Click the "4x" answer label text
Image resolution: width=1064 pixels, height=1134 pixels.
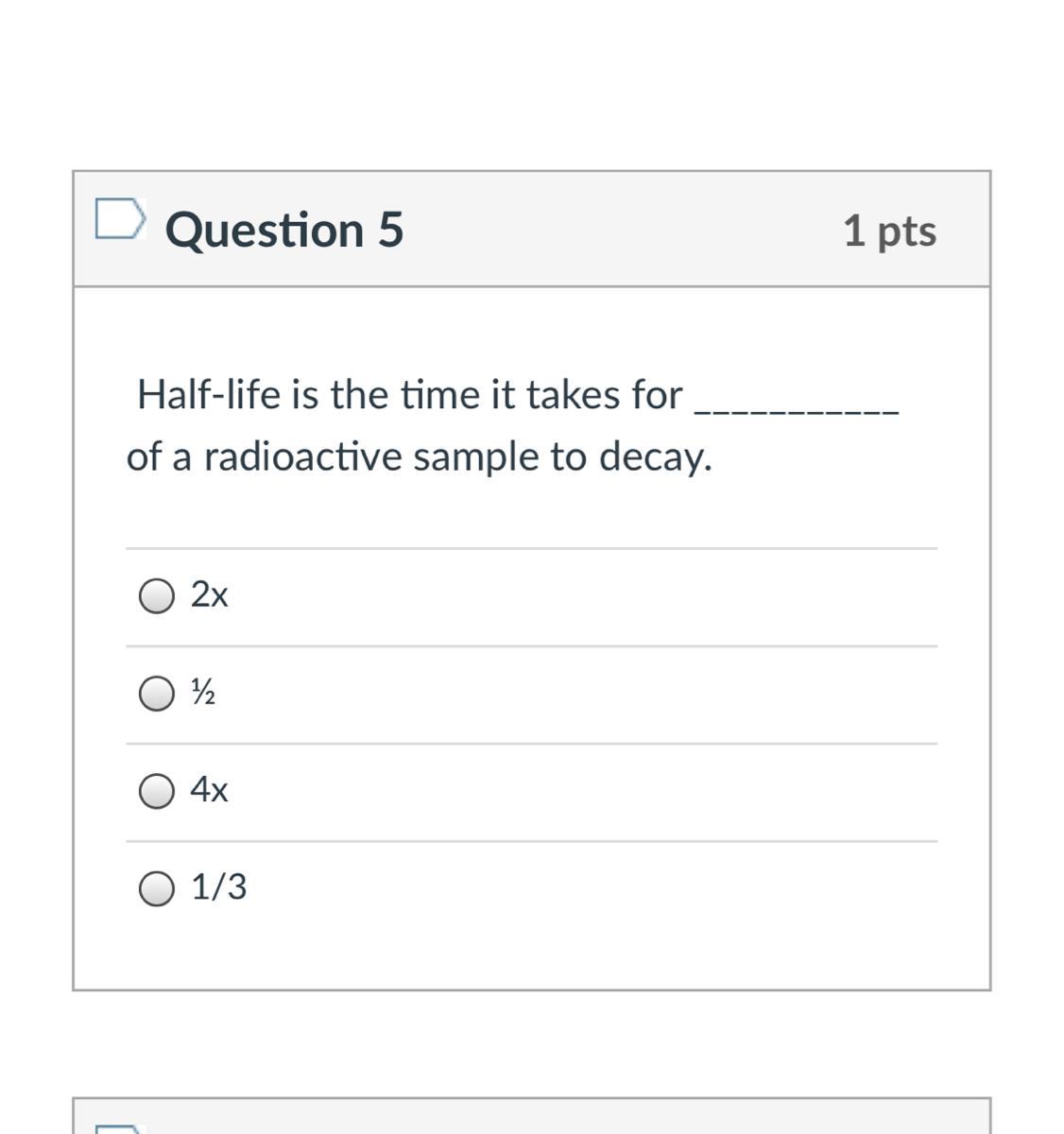[x=209, y=789]
